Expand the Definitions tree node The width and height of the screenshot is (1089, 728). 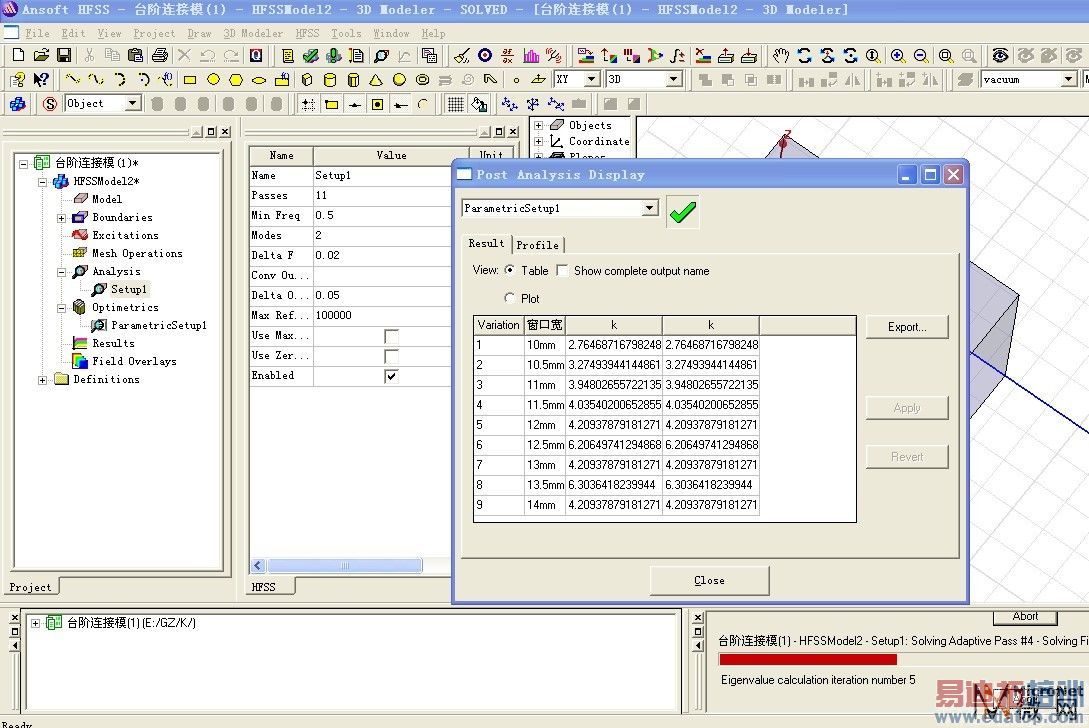[43, 381]
